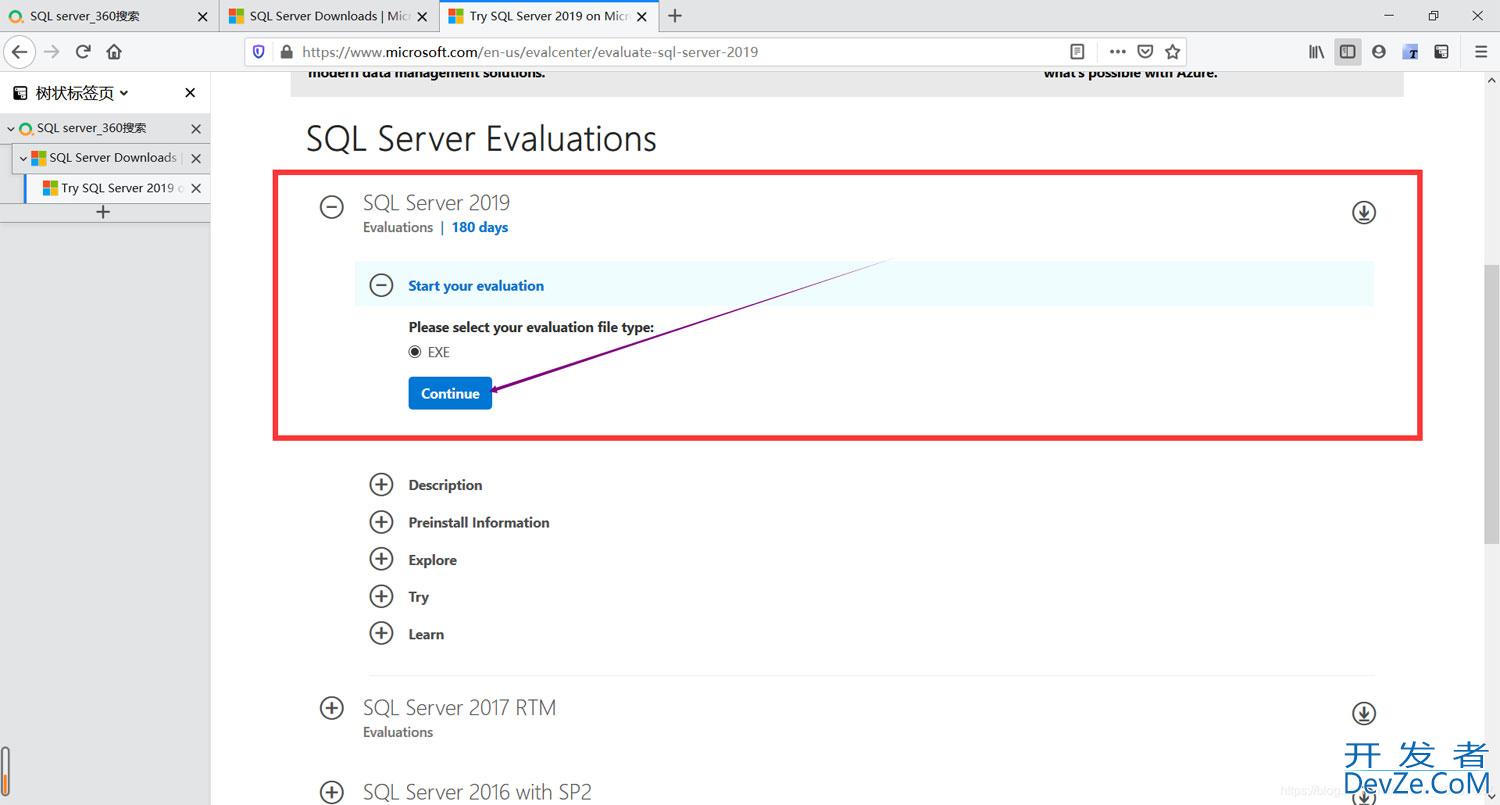Click the tracking protection shield icon
1500x805 pixels.
click(x=259, y=52)
